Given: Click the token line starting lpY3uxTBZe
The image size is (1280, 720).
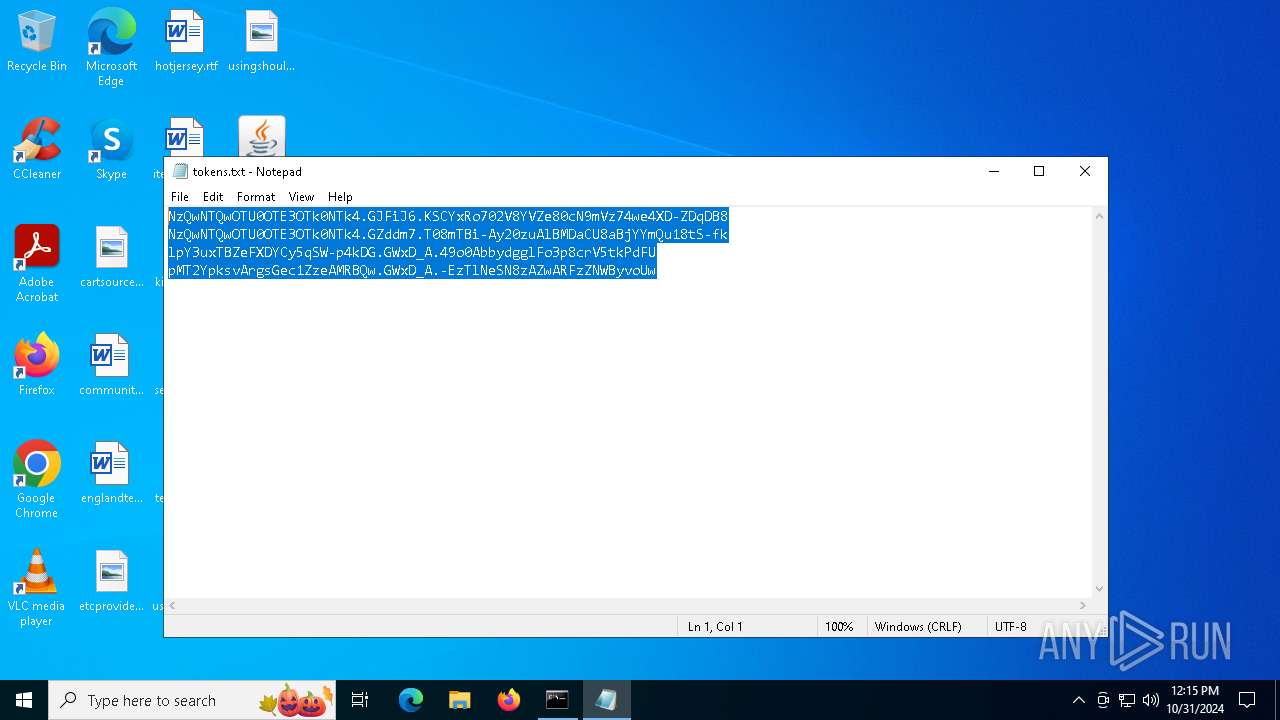Looking at the screenshot, I should 412,252.
